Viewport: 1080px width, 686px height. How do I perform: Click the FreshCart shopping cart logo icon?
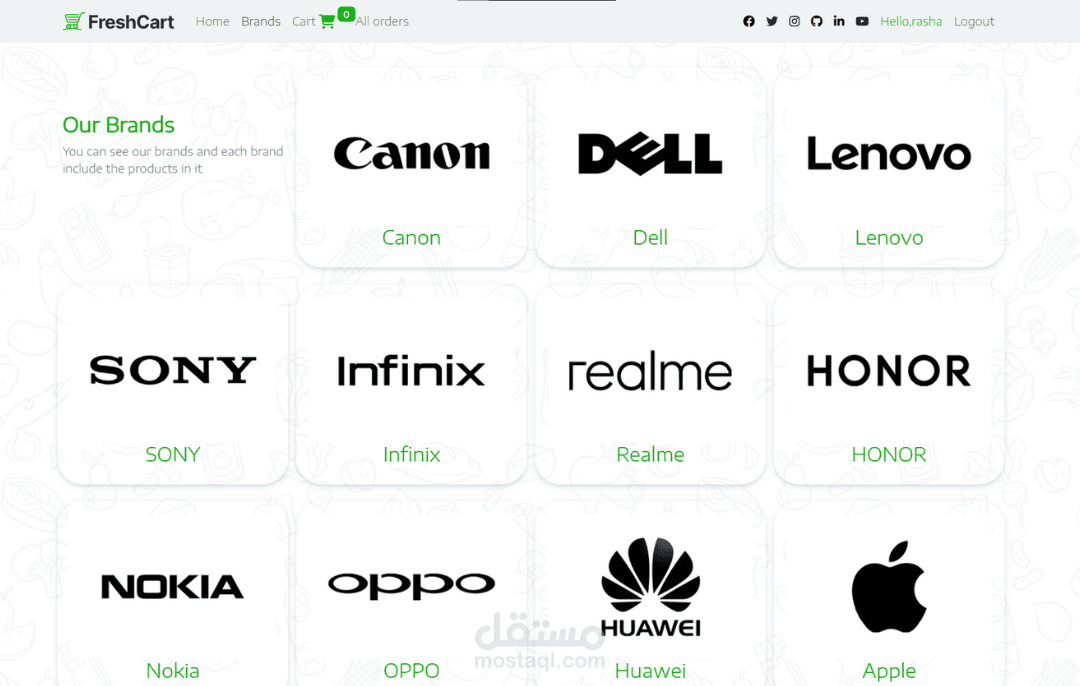(x=73, y=21)
